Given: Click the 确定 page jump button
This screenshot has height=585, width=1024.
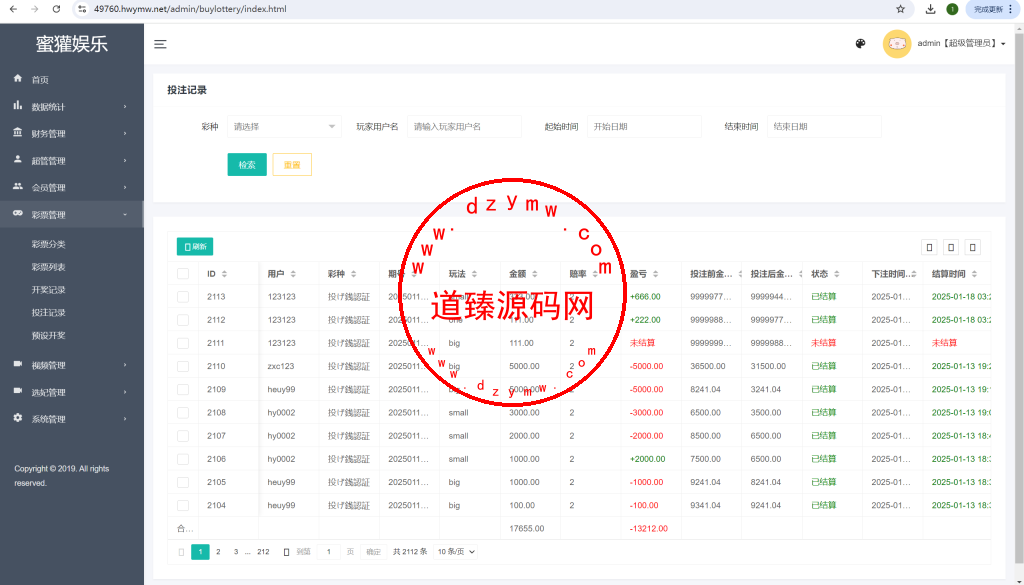Looking at the screenshot, I should coord(374,552).
